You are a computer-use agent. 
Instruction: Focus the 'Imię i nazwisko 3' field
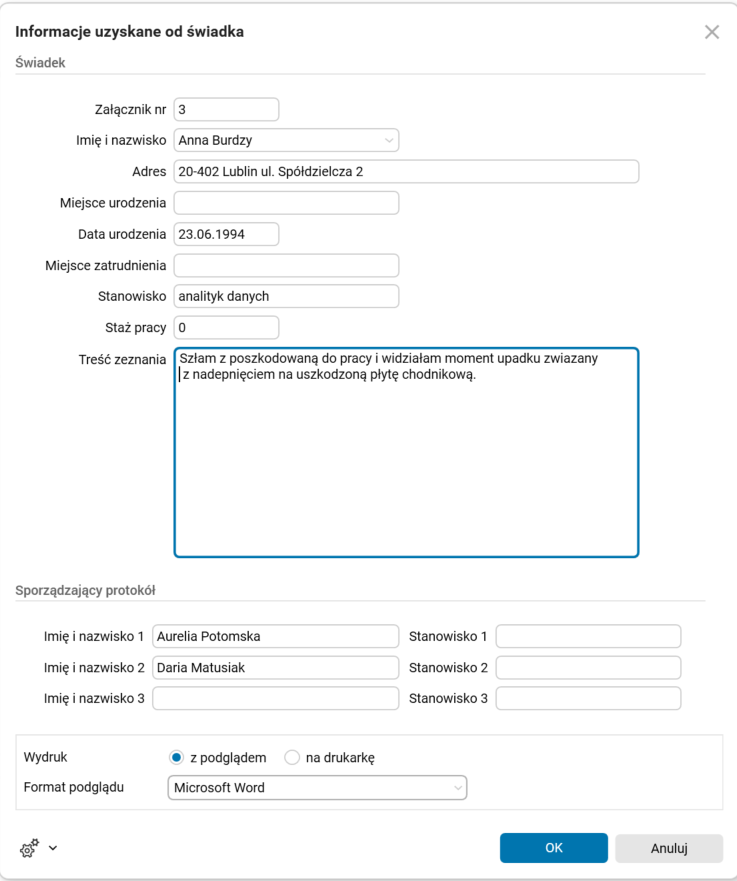(x=275, y=698)
